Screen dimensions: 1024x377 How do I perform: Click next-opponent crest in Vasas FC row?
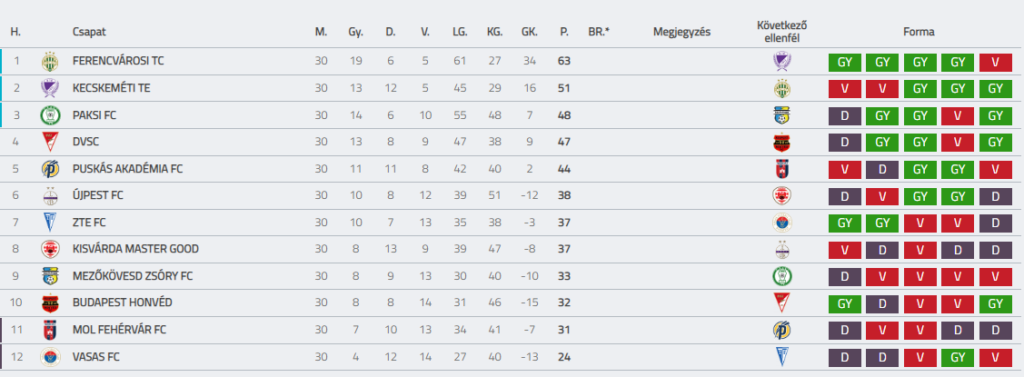click(782, 357)
